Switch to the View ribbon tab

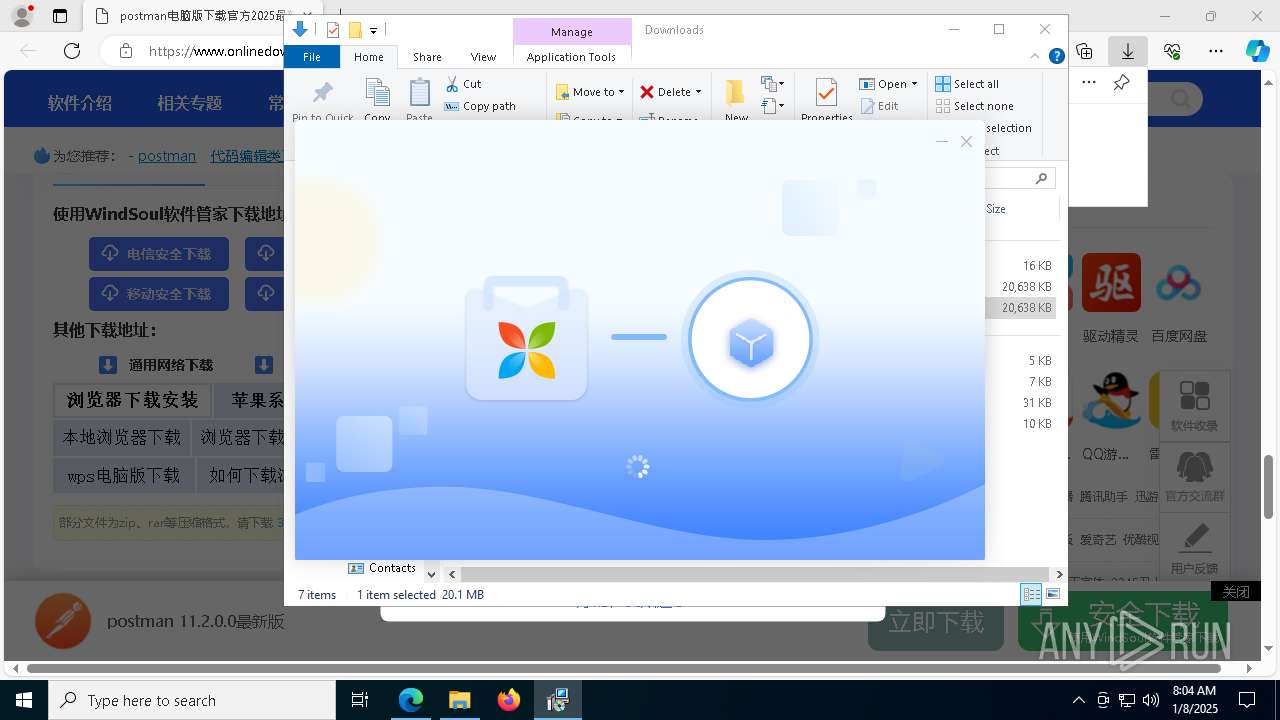[x=483, y=57]
